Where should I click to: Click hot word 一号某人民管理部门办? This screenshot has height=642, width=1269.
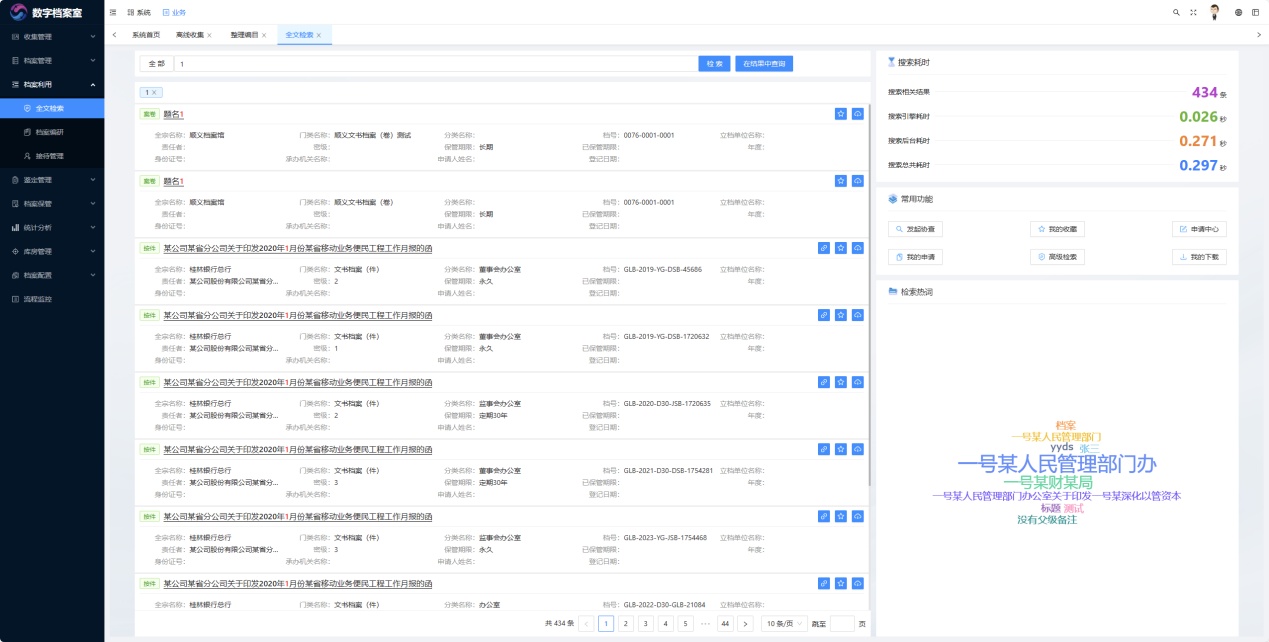click(x=1057, y=463)
